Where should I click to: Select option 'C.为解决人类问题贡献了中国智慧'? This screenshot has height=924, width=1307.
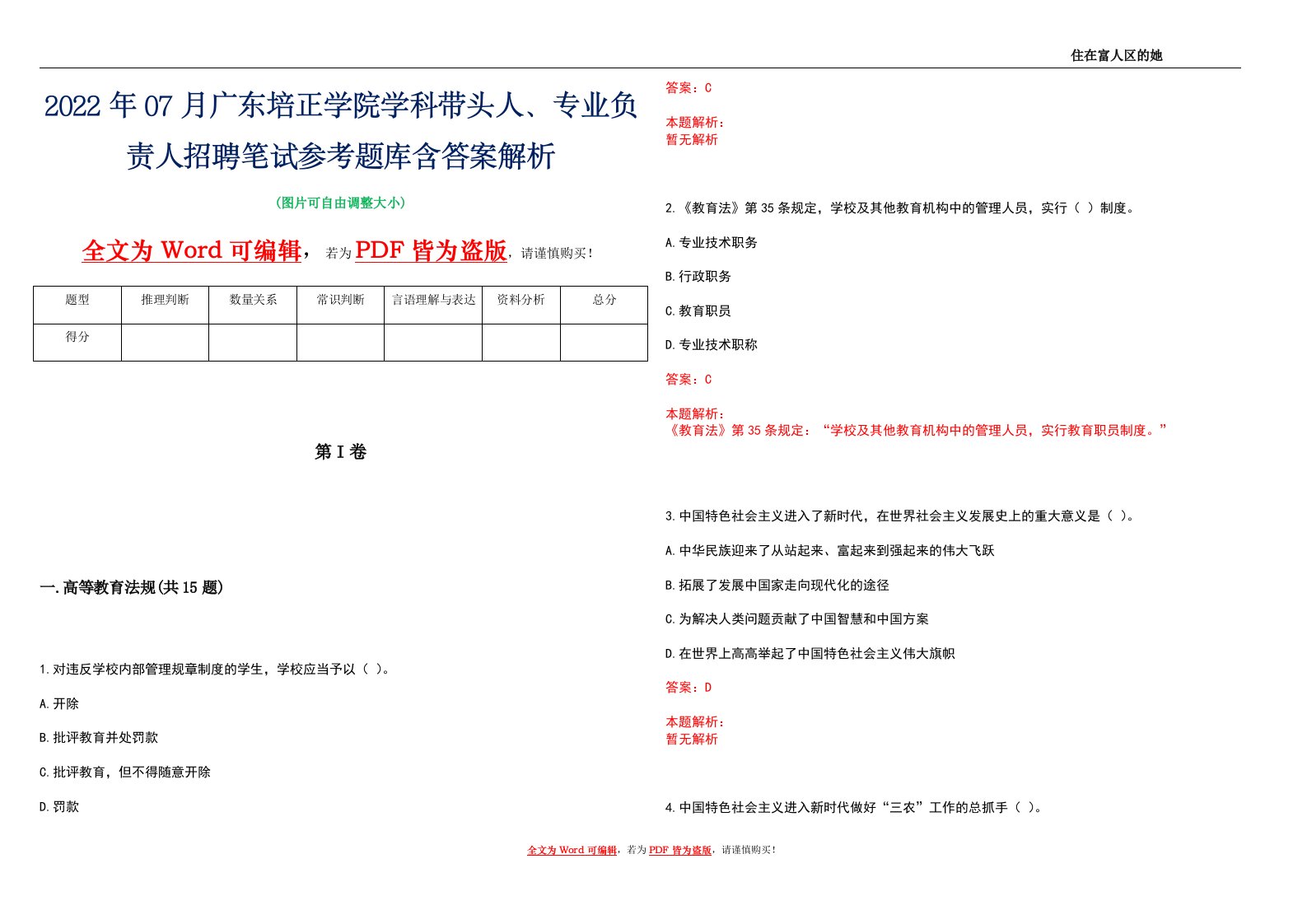tap(797, 619)
